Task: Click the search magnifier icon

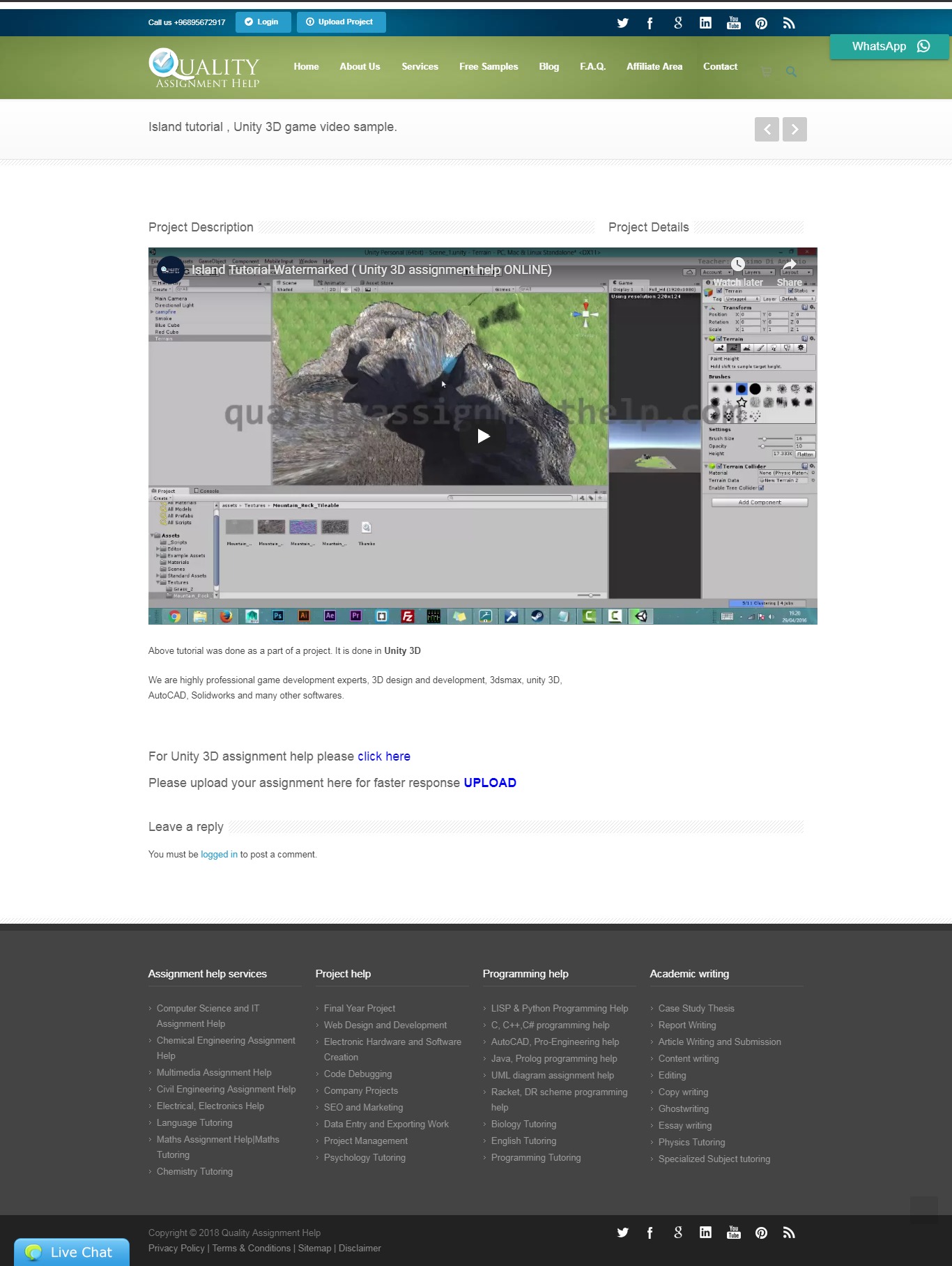Action: [791, 71]
